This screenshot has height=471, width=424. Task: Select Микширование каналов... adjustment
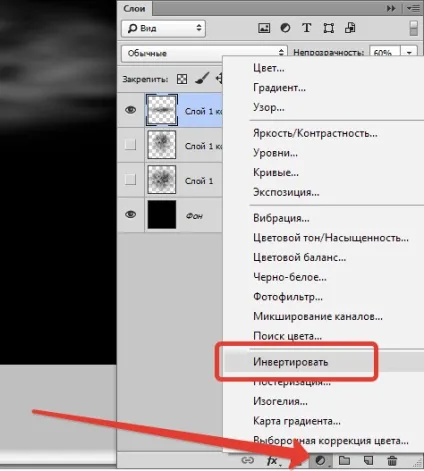tap(318, 317)
